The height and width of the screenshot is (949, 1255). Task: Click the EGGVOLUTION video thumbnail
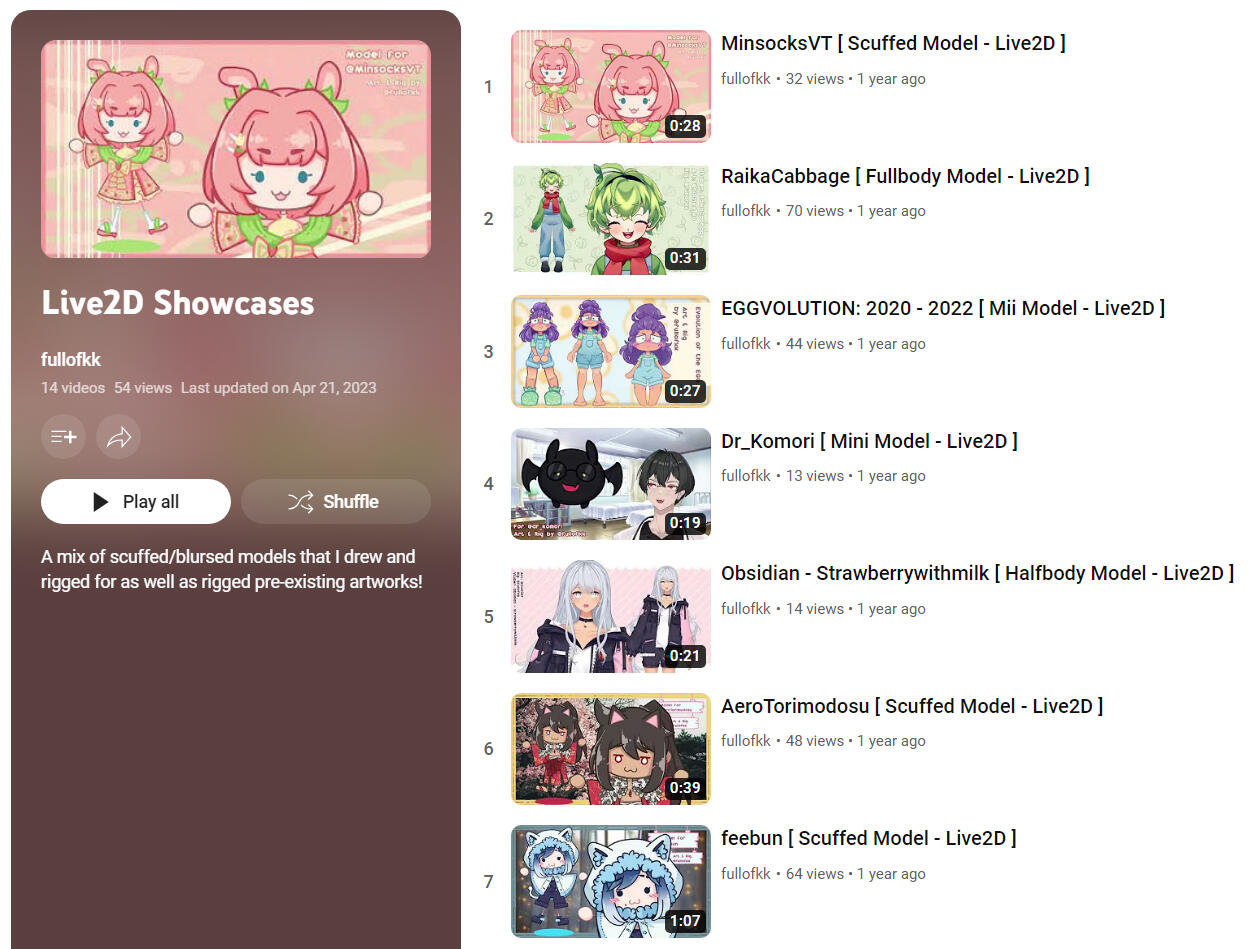(x=611, y=351)
